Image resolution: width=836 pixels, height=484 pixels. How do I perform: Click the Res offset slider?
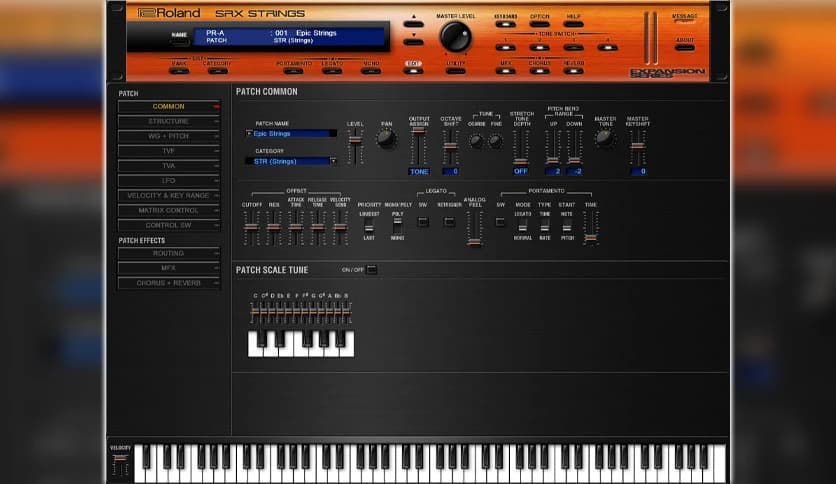click(x=274, y=228)
